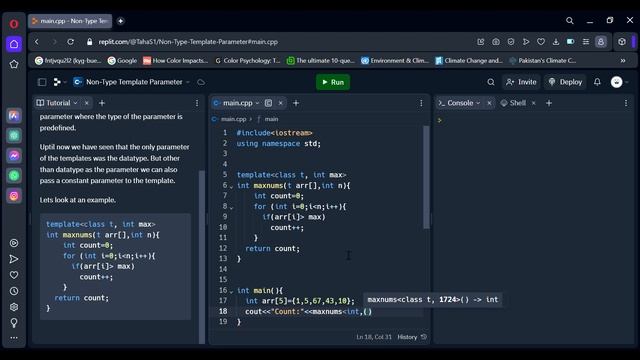Open Messenger in the Opera sidebar
The width and height of the screenshot is (640, 360).
click(x=14, y=156)
